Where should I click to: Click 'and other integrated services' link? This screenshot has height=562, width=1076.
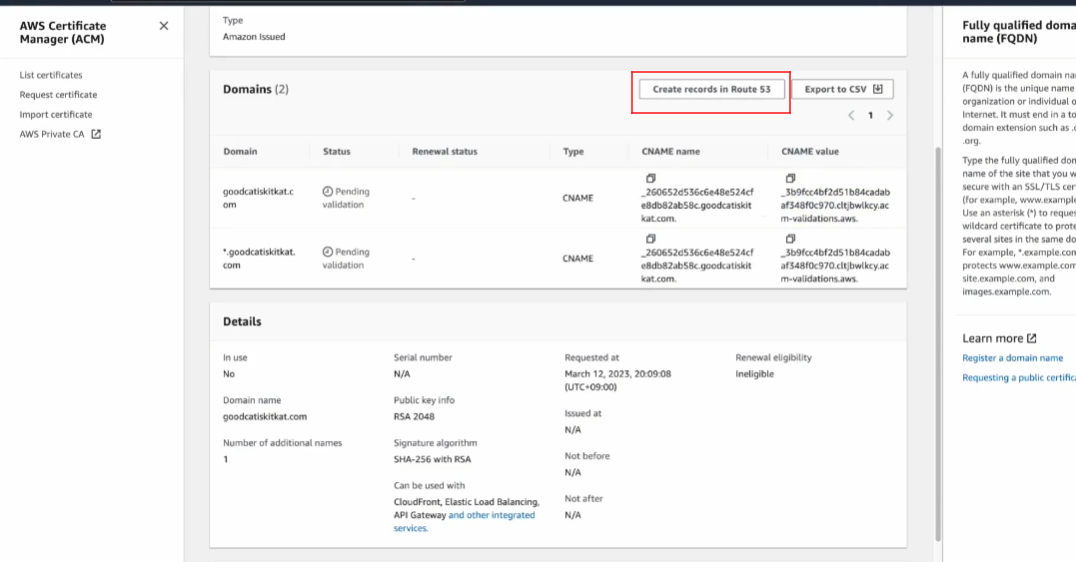[464, 522]
